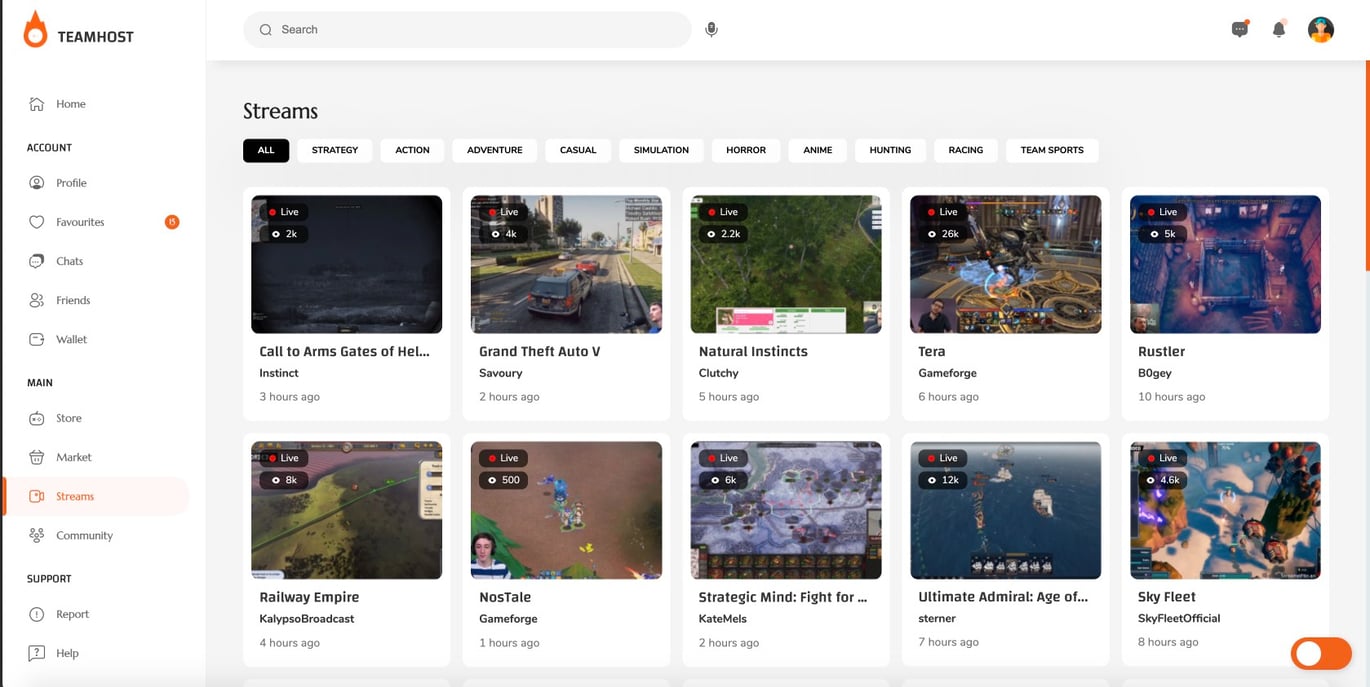Screen dimensions: 1370x687
Task: Filter streams by RACING
Action: (966, 150)
